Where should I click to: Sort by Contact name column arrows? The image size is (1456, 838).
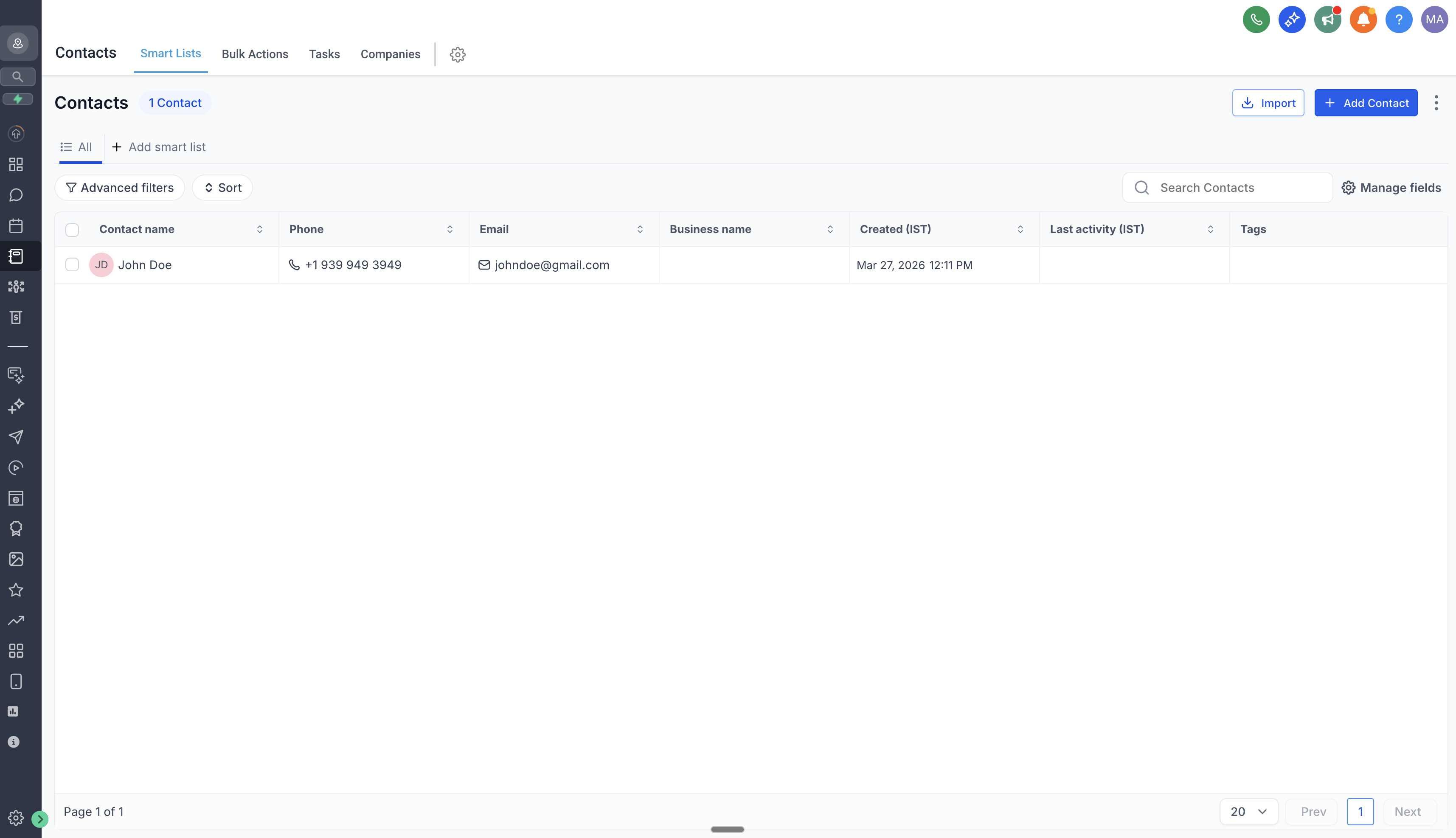pos(259,229)
